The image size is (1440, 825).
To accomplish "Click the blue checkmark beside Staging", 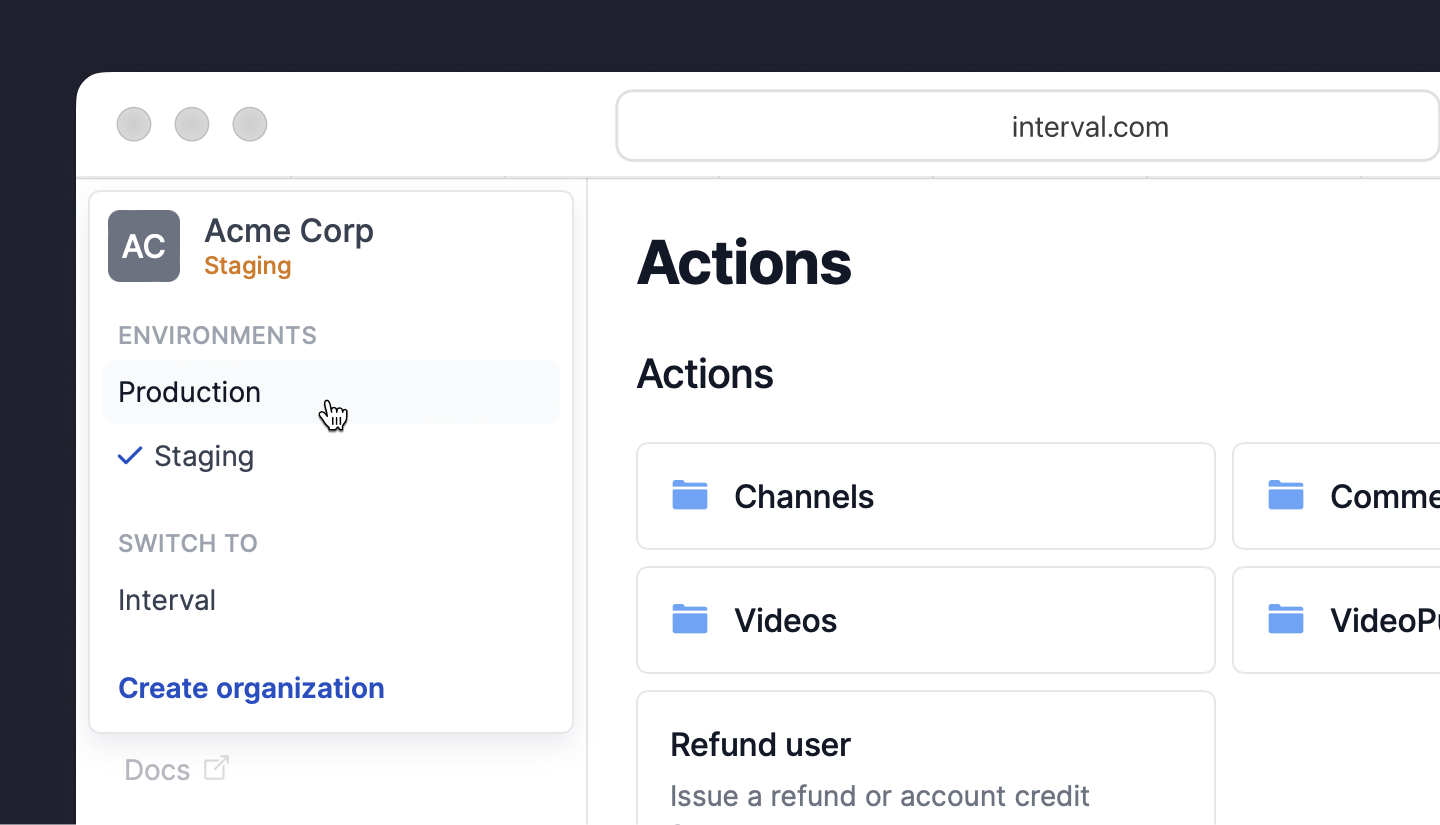I will tap(130, 456).
